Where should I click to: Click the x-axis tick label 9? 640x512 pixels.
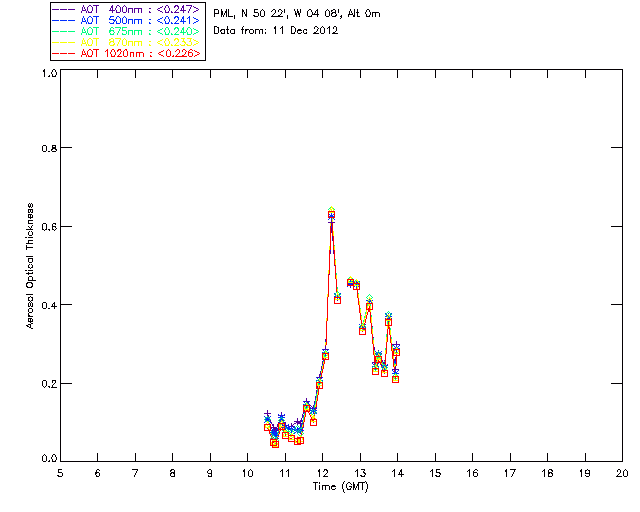(x=210, y=473)
